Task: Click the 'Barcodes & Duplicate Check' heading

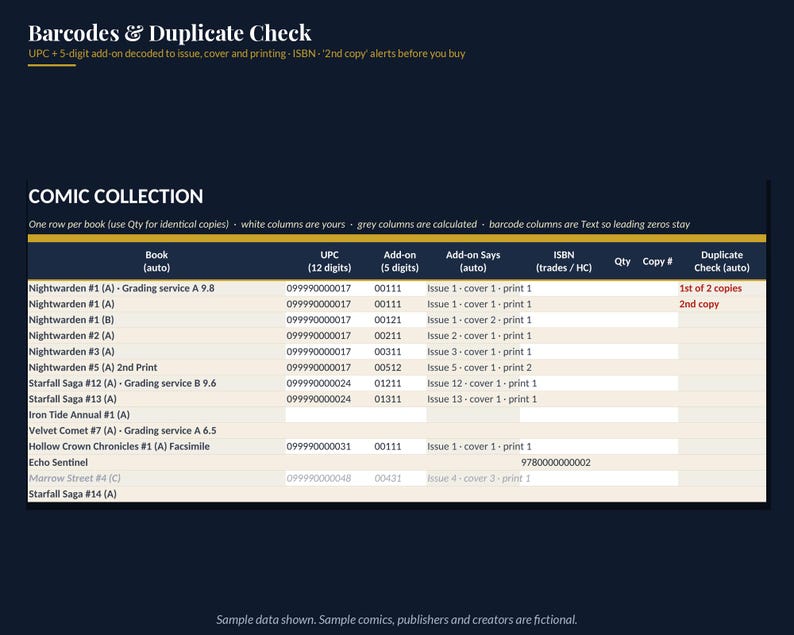Action: (x=170, y=33)
